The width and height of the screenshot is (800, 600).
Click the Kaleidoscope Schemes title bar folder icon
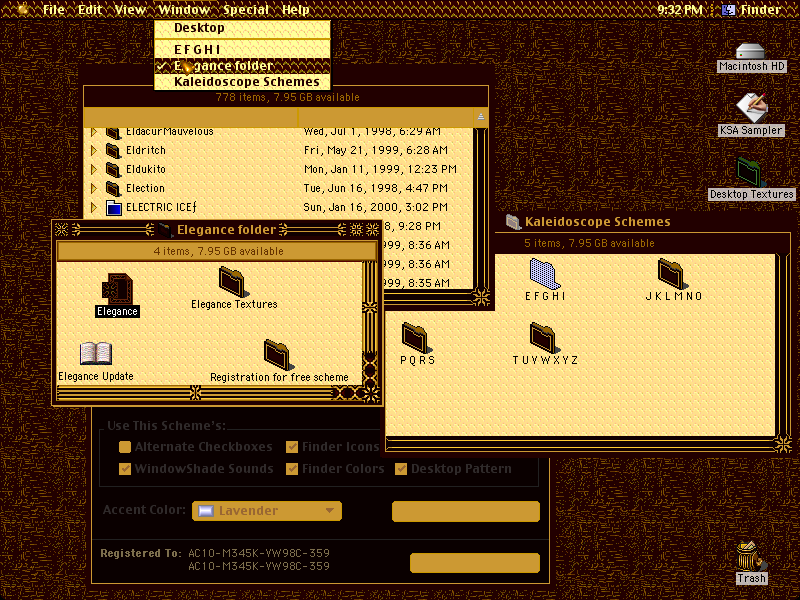pyautogui.click(x=513, y=222)
